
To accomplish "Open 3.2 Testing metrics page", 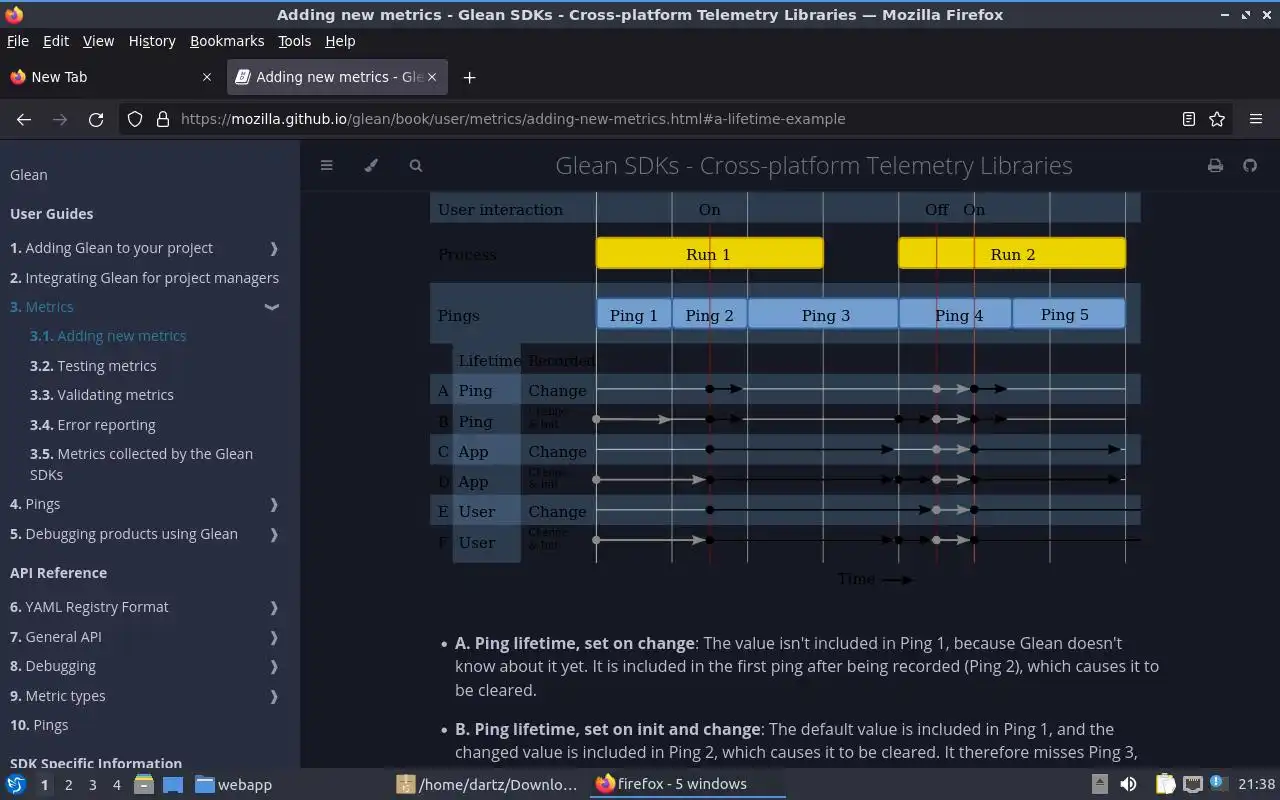I will [93, 366].
